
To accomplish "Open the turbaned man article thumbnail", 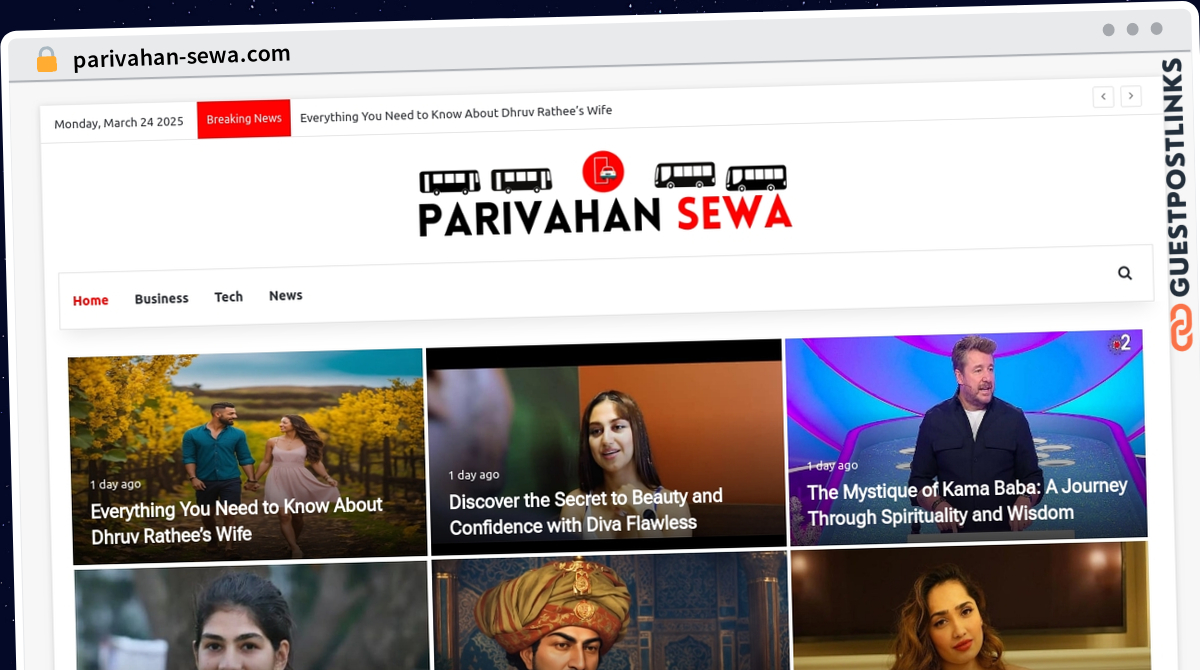I will pyautogui.click(x=611, y=612).
